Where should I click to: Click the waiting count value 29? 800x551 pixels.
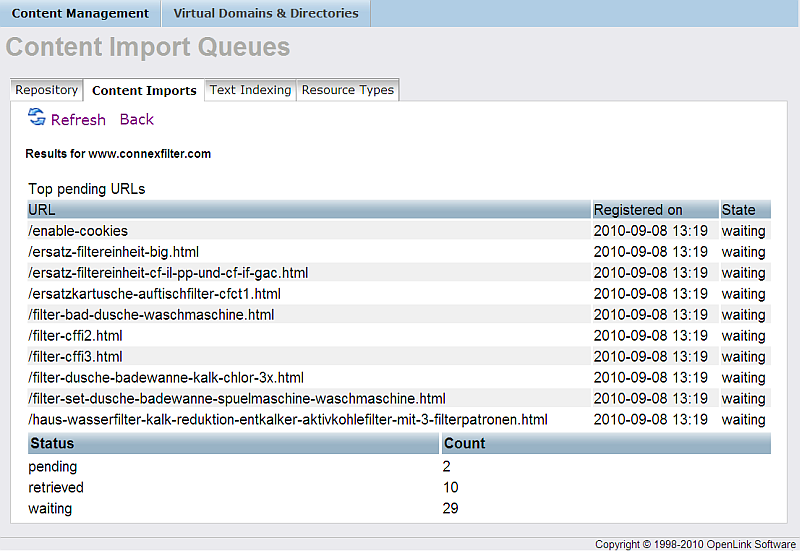point(451,509)
